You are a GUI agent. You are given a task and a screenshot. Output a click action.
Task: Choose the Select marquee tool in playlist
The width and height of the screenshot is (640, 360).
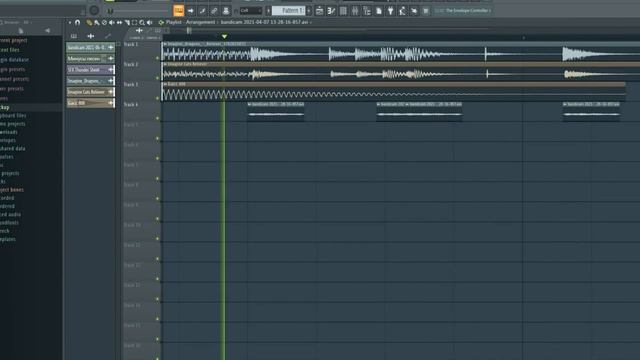(134, 22)
